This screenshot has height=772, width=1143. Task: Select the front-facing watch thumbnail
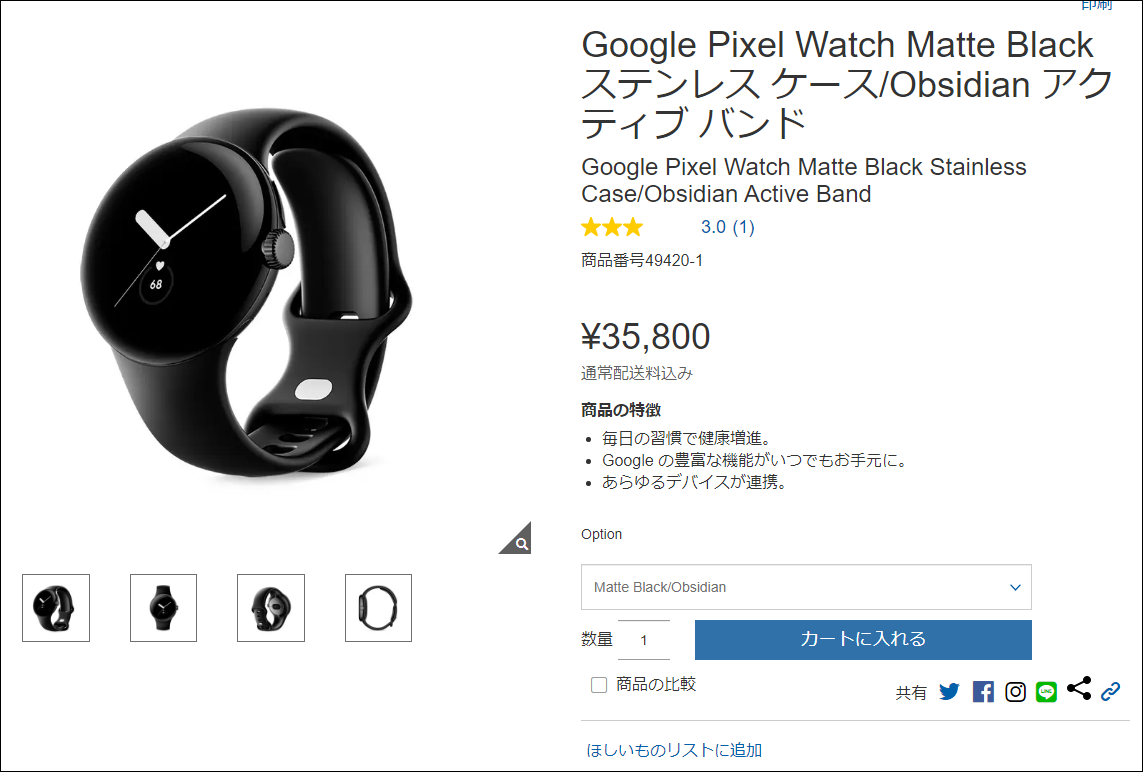coord(163,608)
